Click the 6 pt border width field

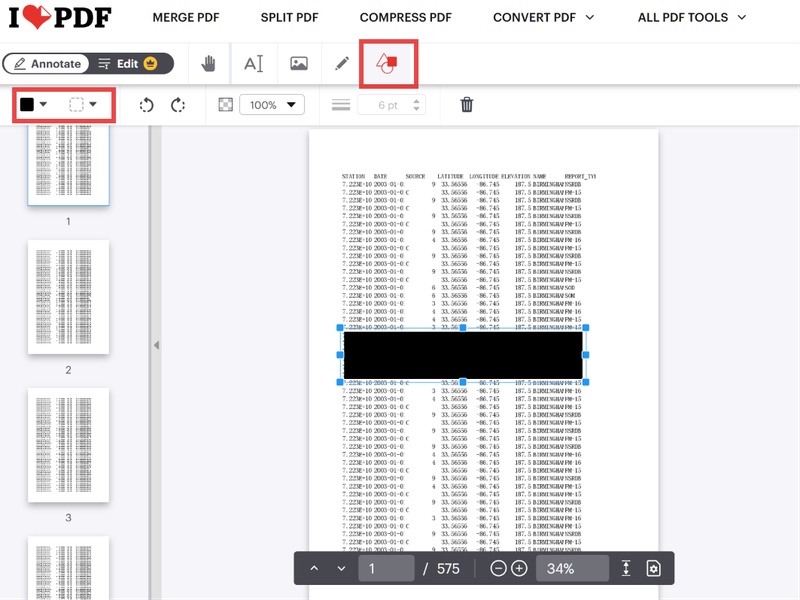click(387, 105)
